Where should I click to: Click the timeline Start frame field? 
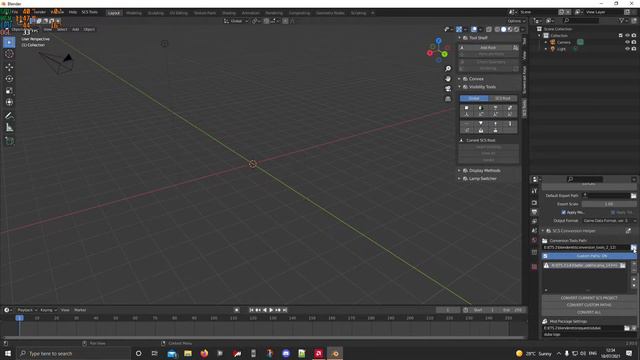[484, 310]
